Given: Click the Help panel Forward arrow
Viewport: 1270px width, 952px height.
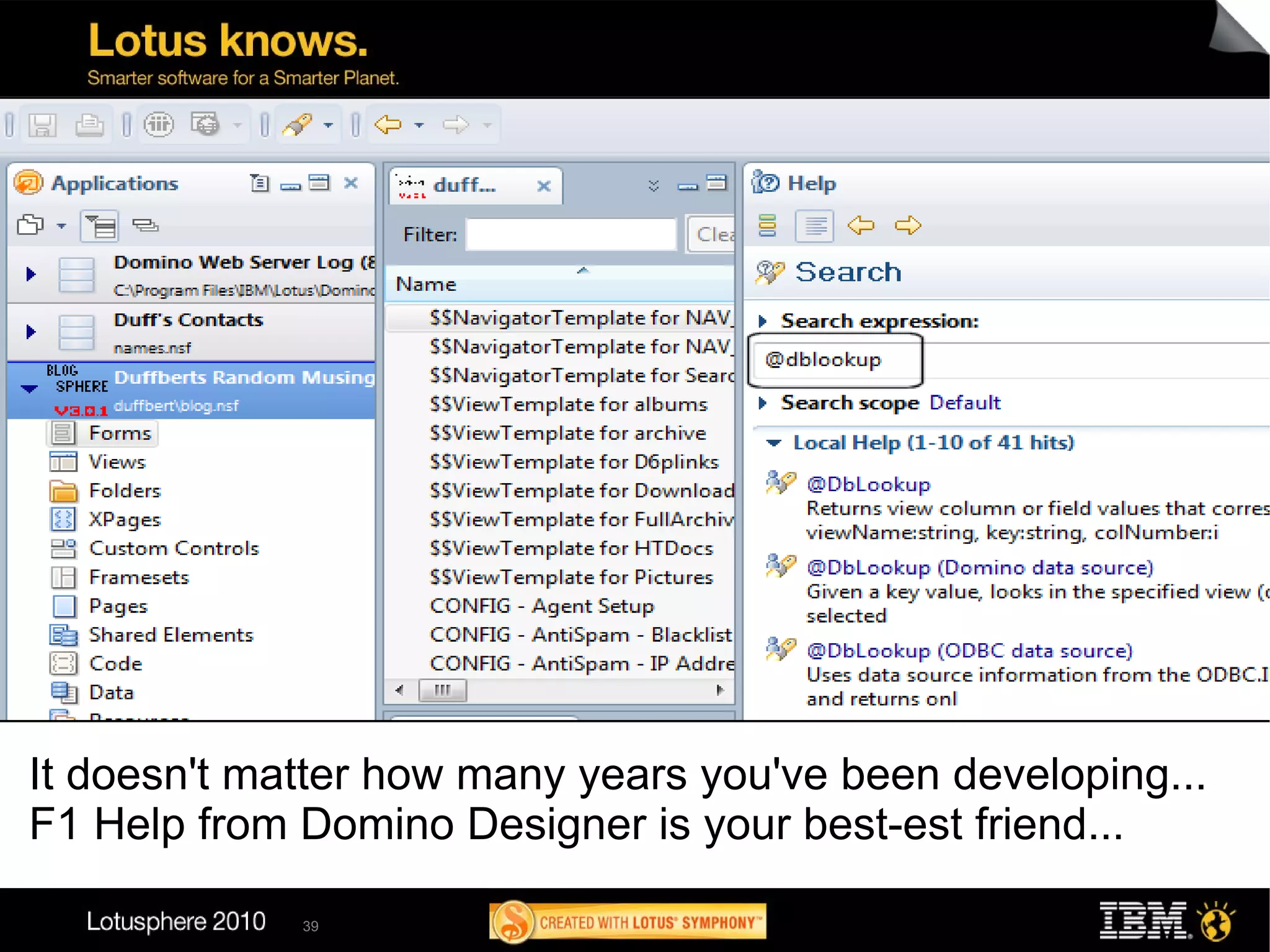Looking at the screenshot, I should pyautogui.click(x=908, y=225).
